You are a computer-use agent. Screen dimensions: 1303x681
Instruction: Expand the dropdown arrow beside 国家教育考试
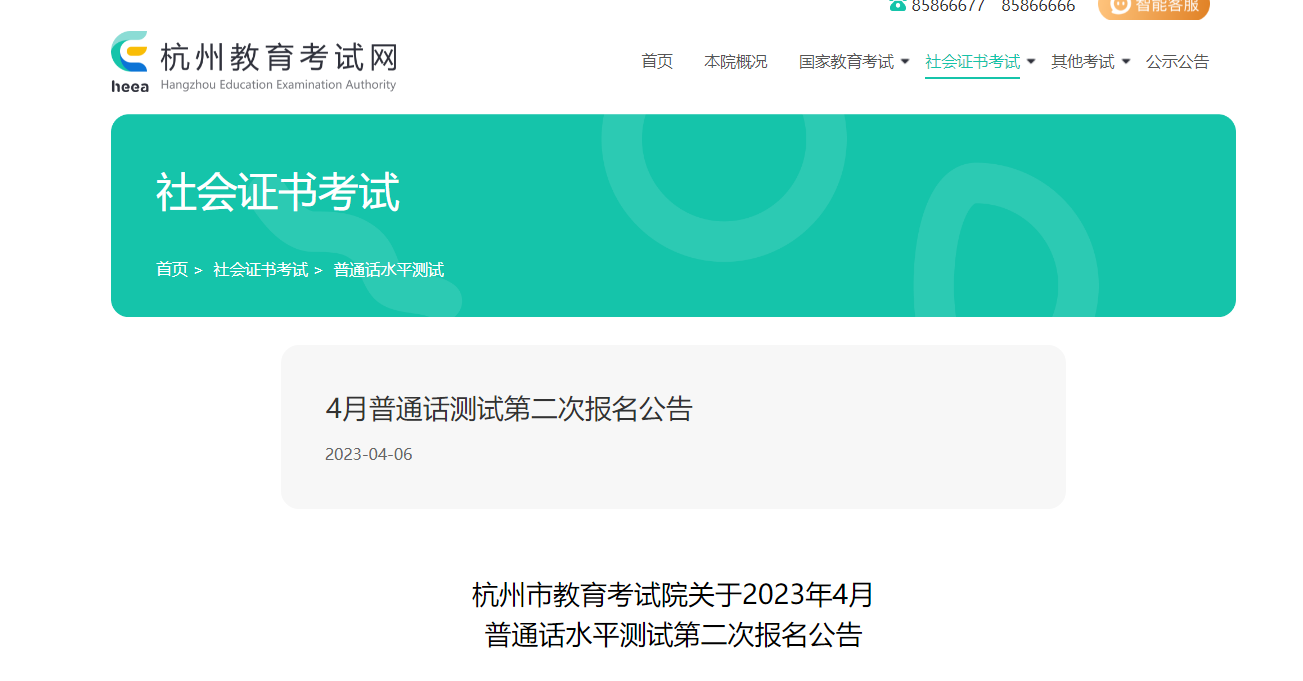[x=905, y=62]
